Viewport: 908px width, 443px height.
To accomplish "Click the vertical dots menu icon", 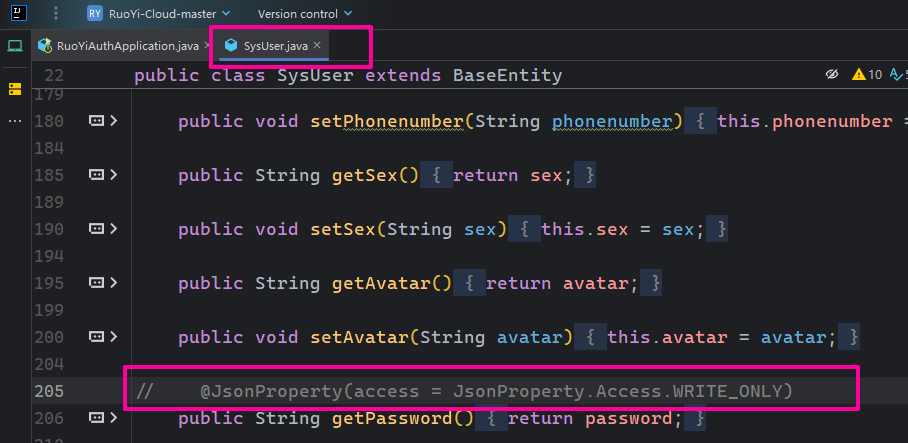I will point(56,13).
